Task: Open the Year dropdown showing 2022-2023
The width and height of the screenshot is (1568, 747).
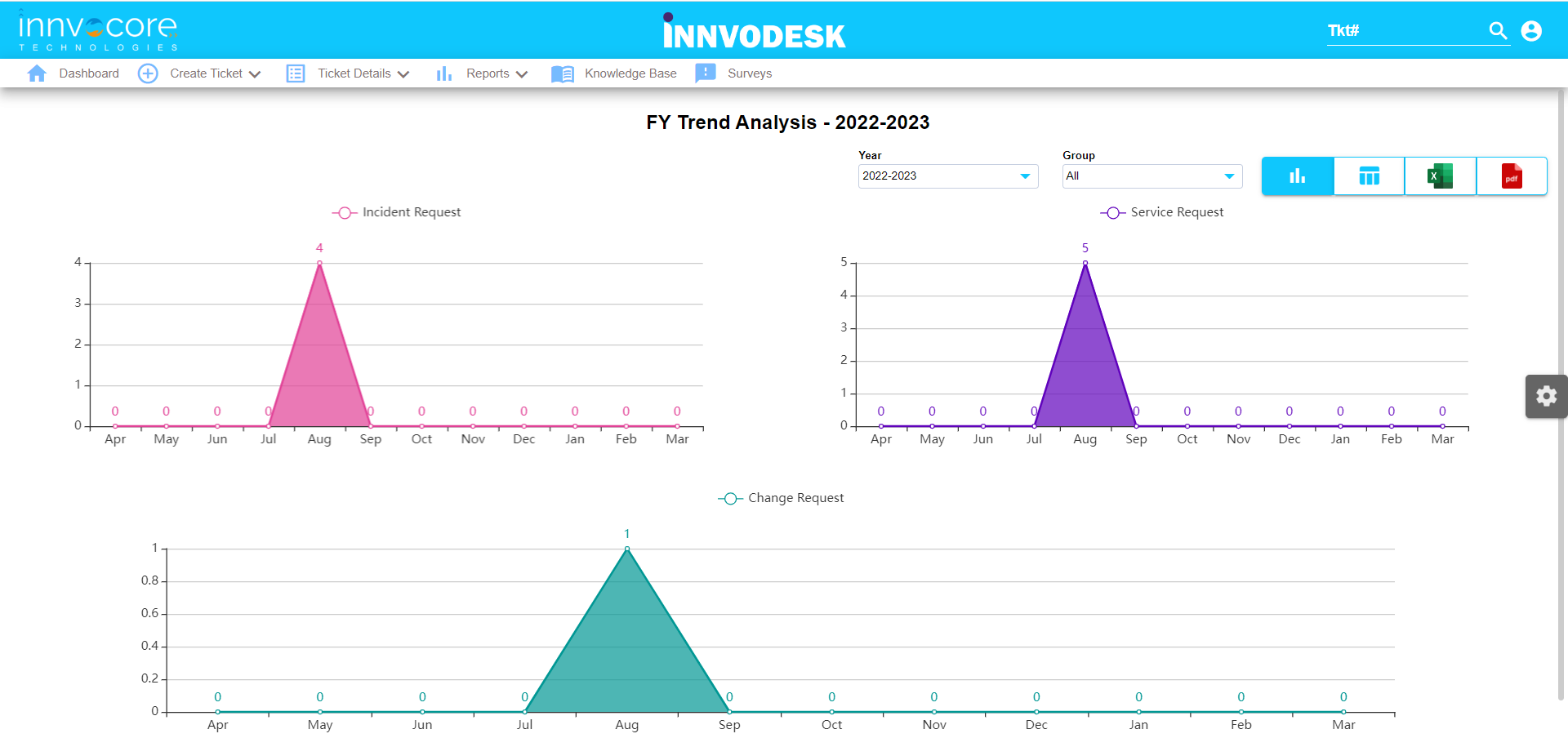Action: pos(947,176)
